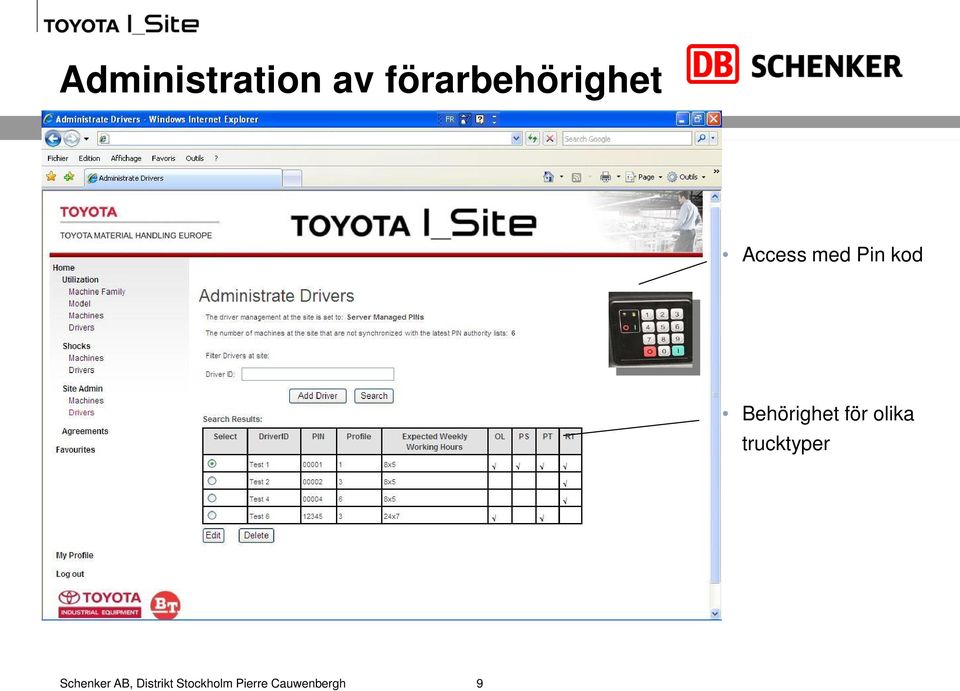Refresh the page using the green arrows icon

coord(533,139)
